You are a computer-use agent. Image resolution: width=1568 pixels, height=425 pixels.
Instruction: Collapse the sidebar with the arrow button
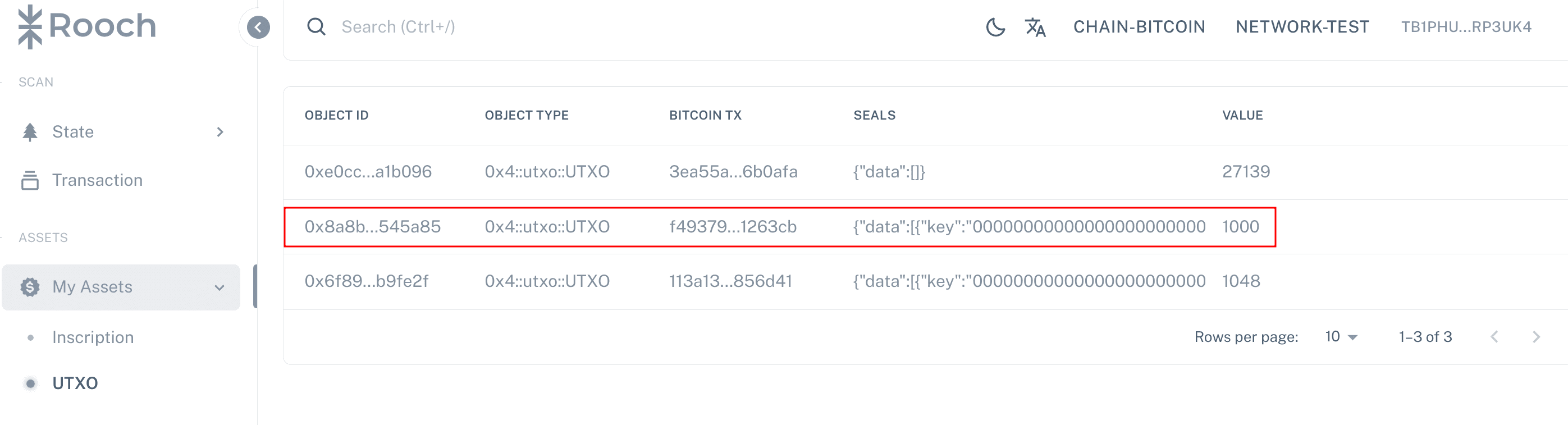tap(258, 27)
